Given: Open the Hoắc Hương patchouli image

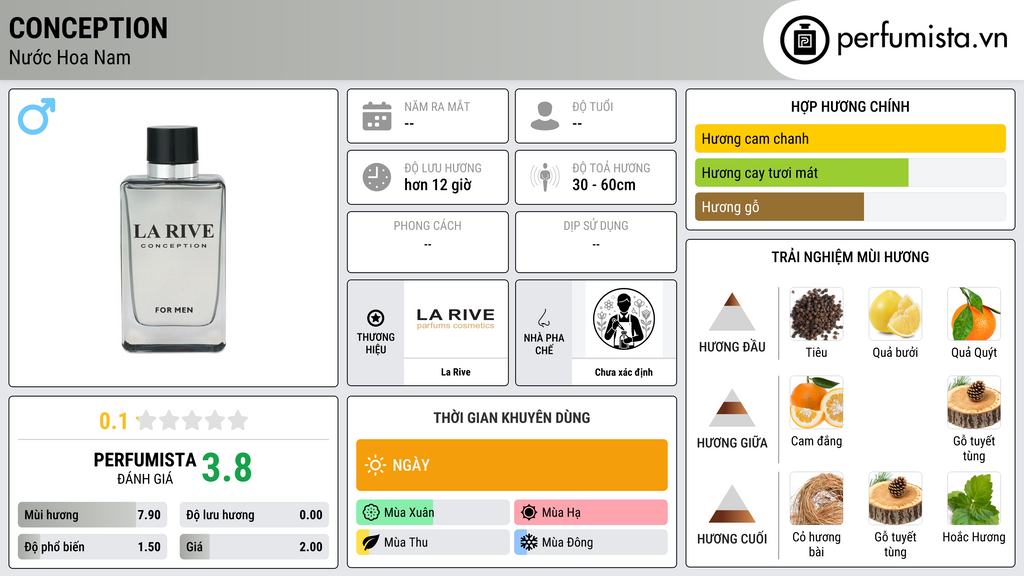Looking at the screenshot, I should pos(974,498).
